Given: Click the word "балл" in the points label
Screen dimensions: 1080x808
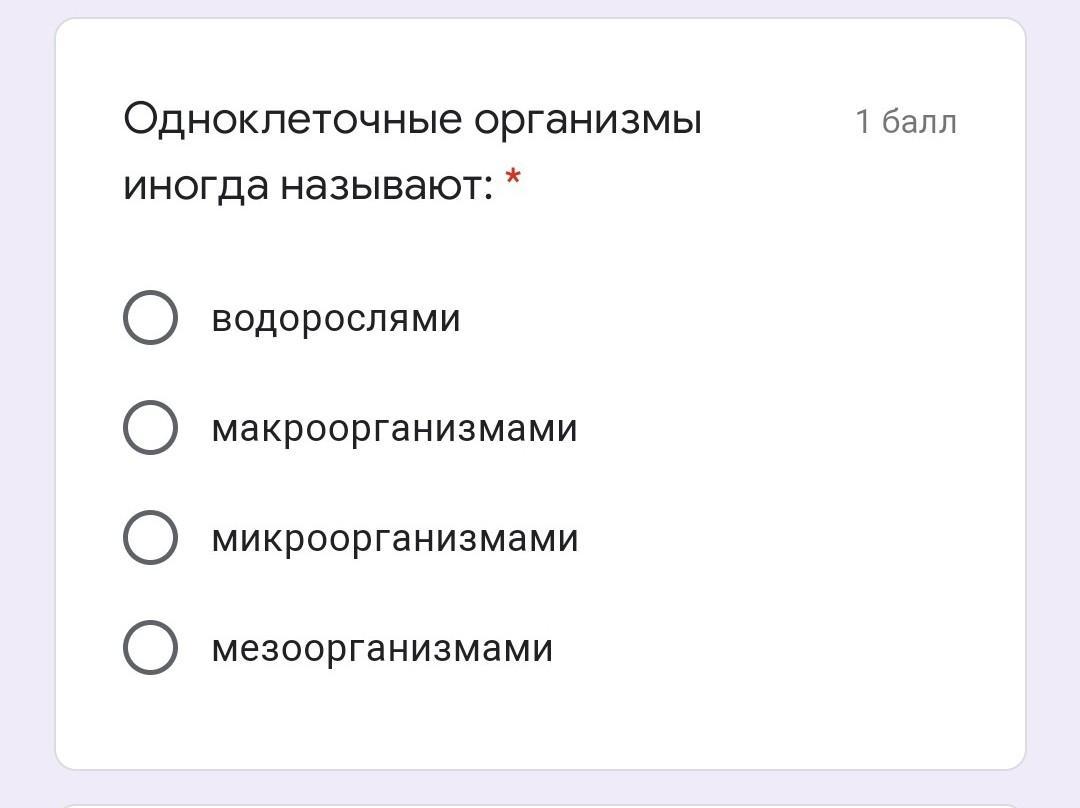Looking at the screenshot, I should point(920,122).
